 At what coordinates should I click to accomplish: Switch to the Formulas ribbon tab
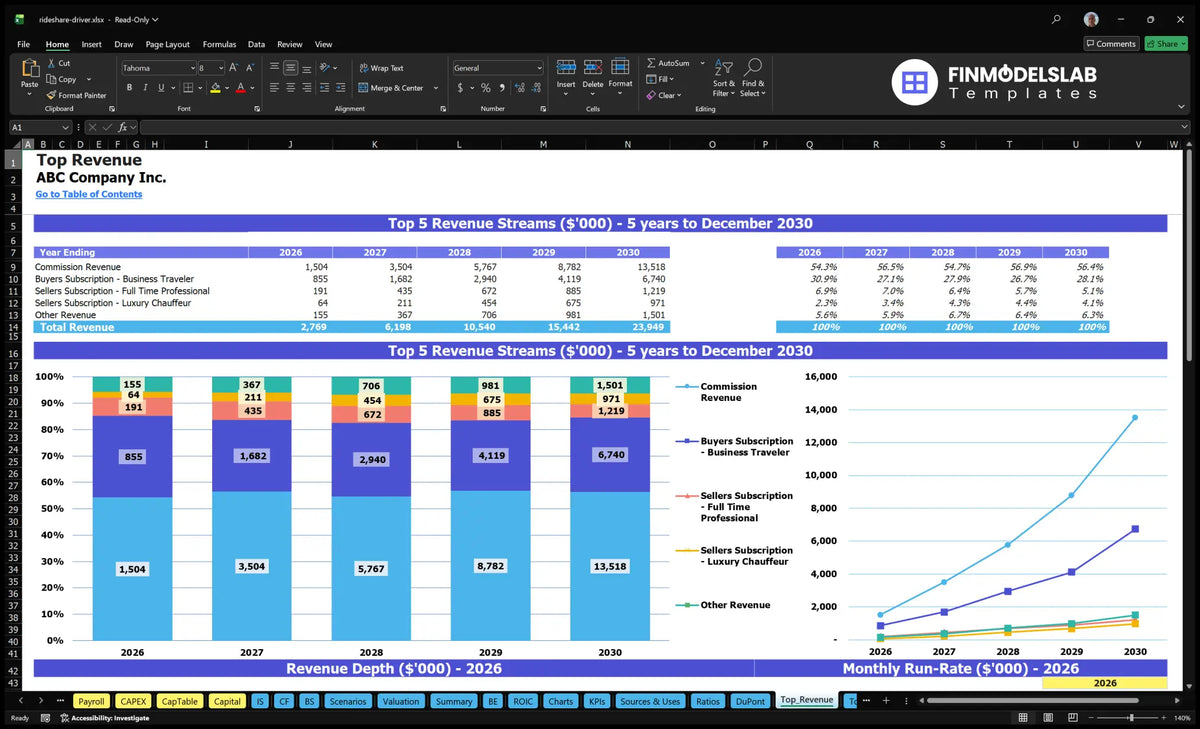tap(219, 44)
